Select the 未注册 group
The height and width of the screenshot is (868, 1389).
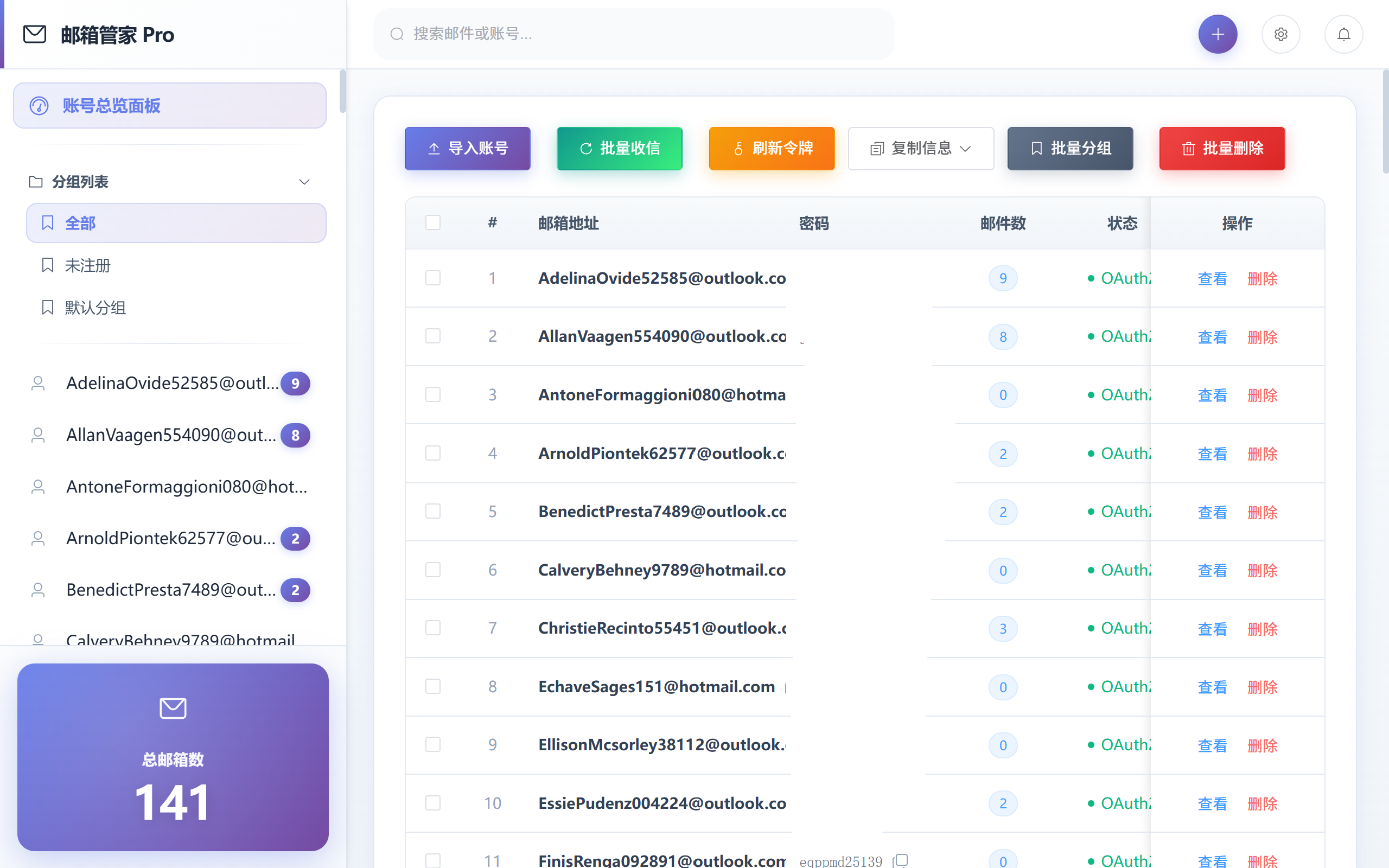pyautogui.click(x=176, y=265)
